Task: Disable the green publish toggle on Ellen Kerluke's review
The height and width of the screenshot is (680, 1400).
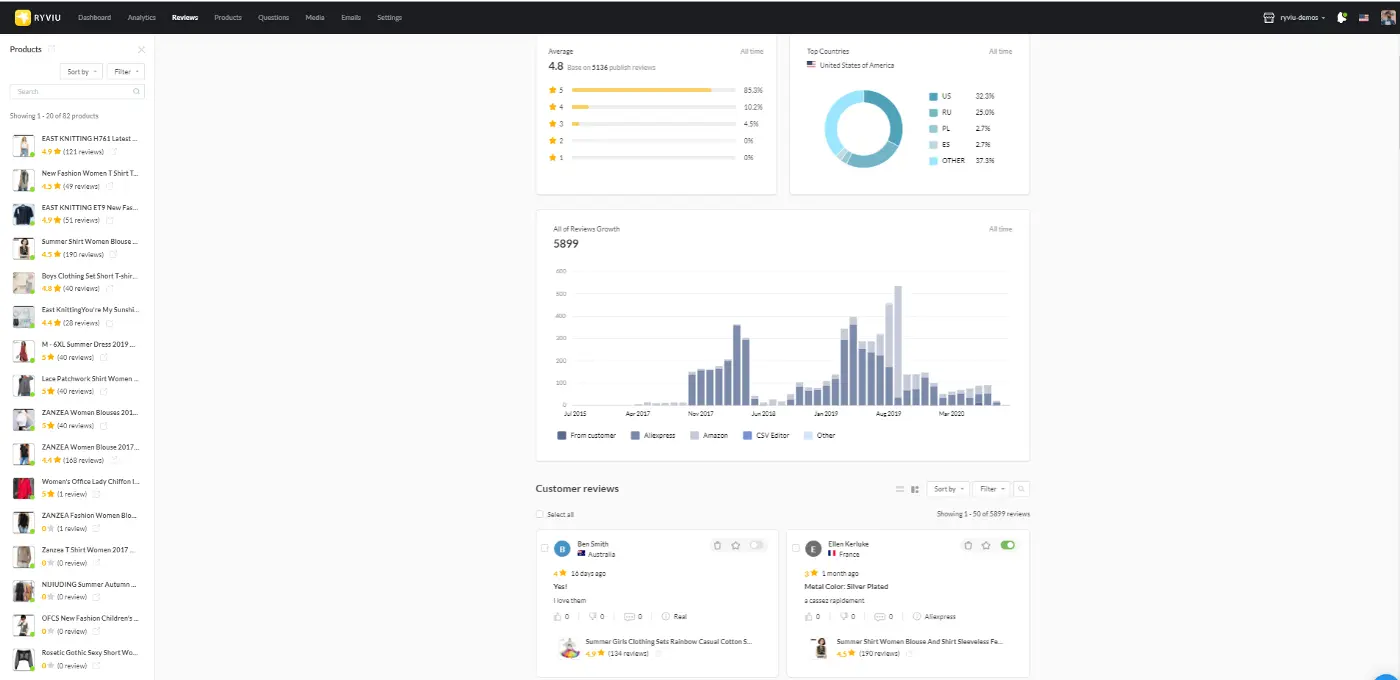Action: coord(1008,545)
